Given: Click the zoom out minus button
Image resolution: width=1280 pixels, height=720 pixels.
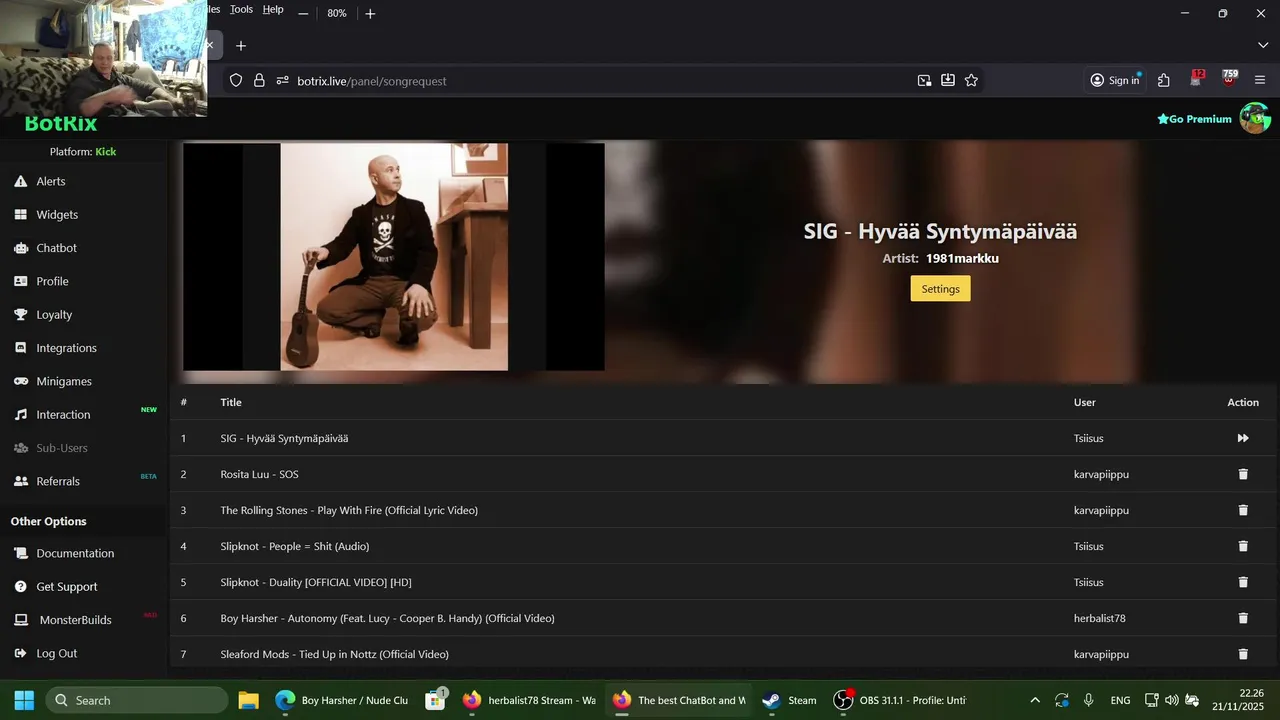Looking at the screenshot, I should (303, 13).
